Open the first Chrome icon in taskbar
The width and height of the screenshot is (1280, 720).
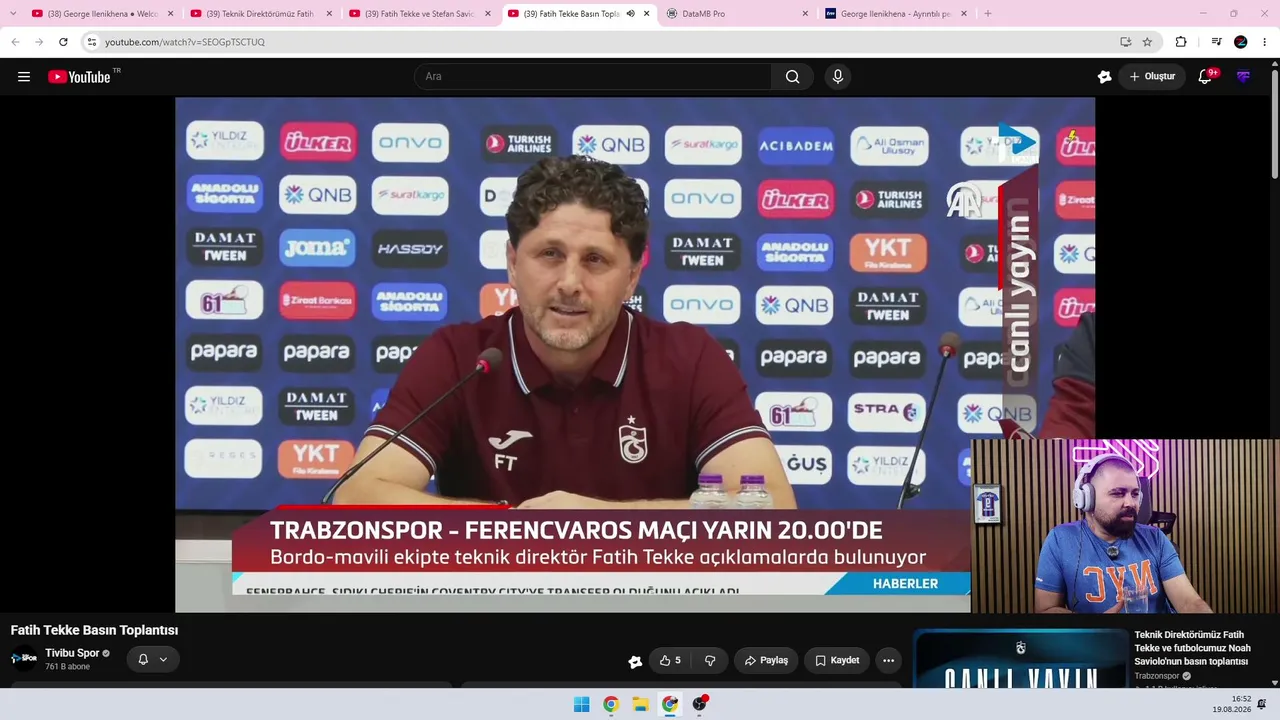coord(611,704)
